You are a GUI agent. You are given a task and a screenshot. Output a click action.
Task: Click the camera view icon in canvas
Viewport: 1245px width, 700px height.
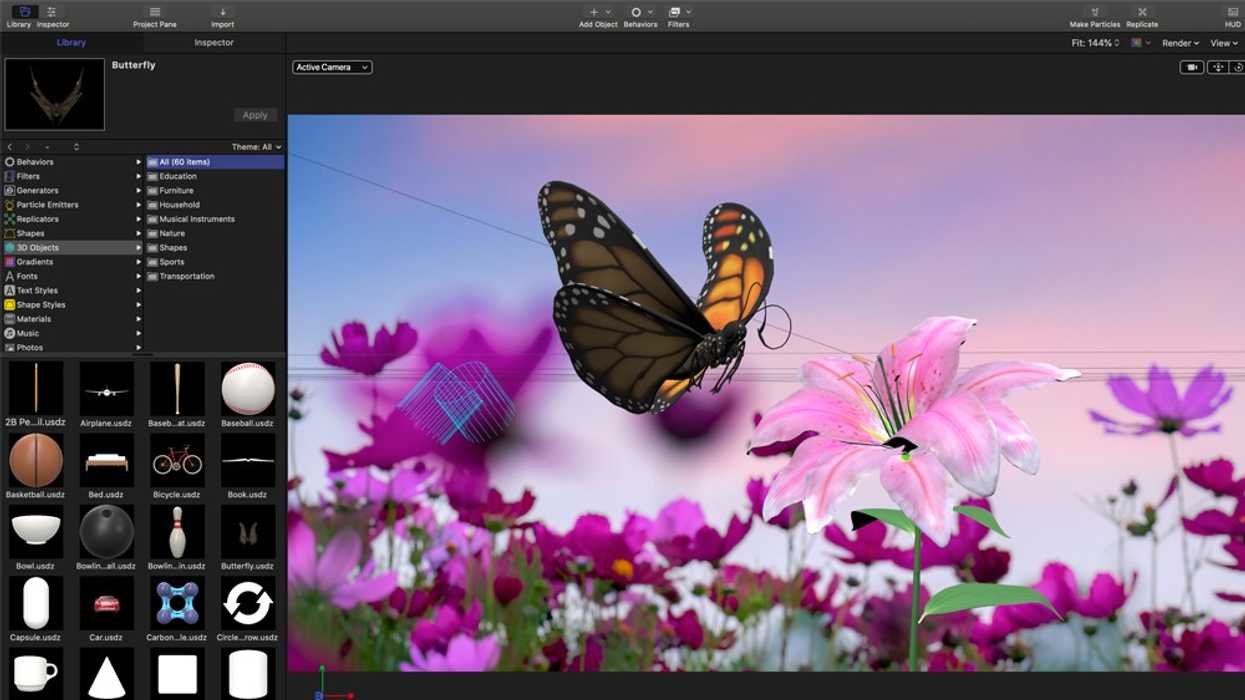tap(1192, 67)
